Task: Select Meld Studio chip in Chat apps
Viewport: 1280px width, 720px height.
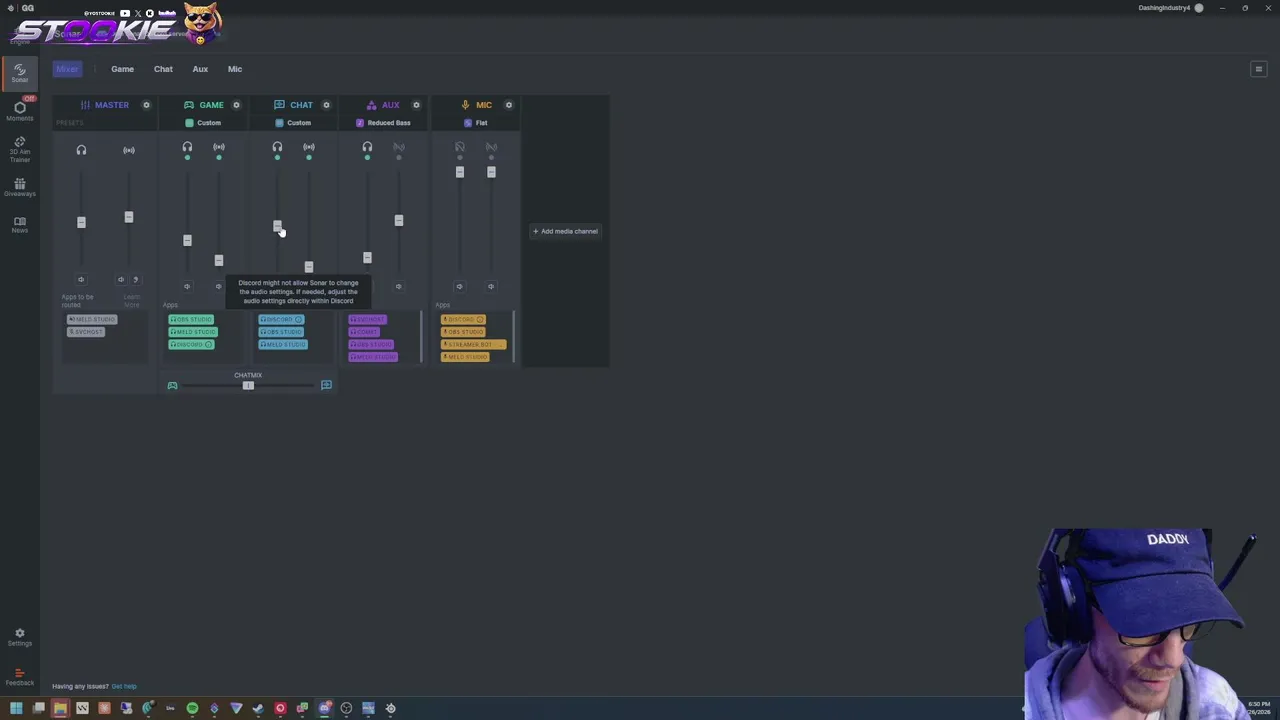Action: click(x=283, y=344)
